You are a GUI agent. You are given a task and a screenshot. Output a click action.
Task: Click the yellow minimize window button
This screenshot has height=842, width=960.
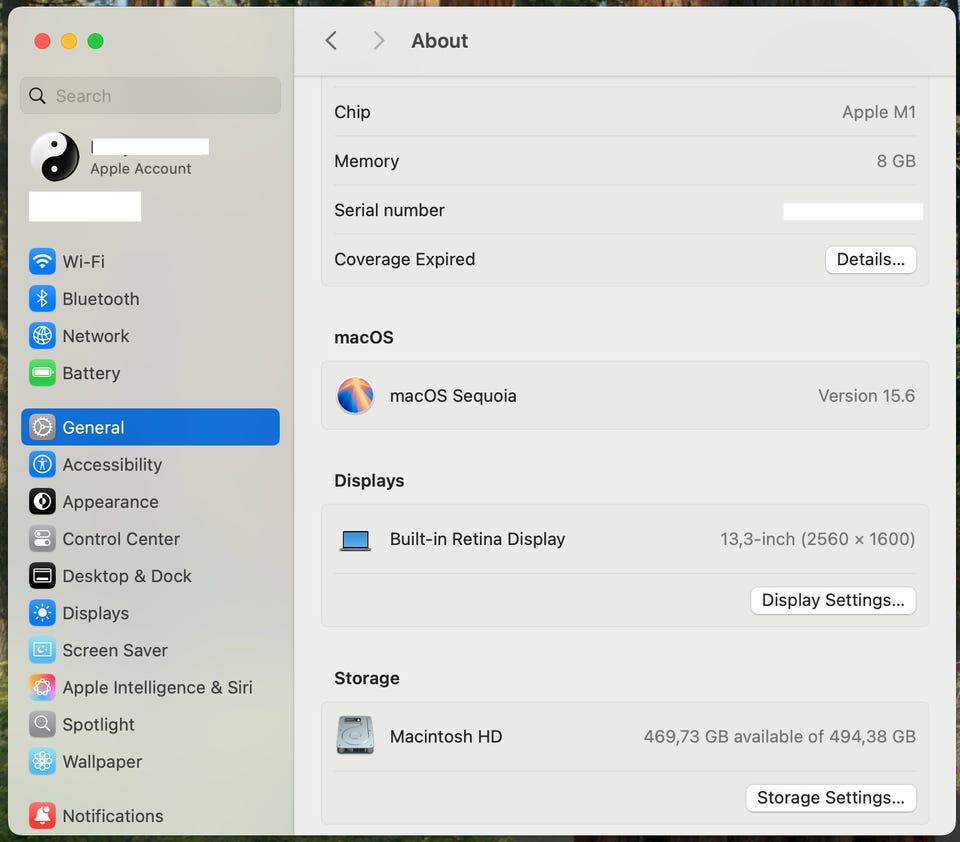pyautogui.click(x=69, y=41)
